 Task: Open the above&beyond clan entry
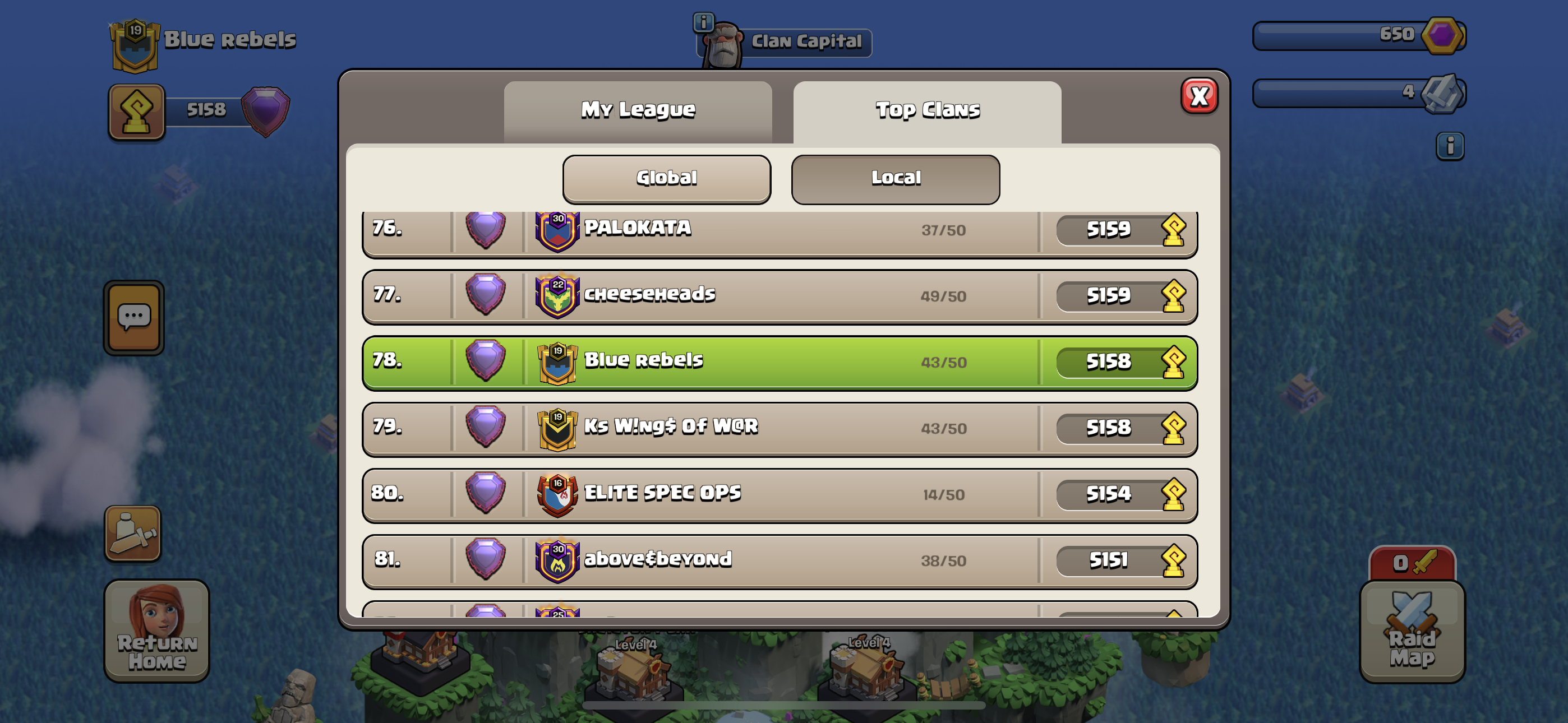780,562
